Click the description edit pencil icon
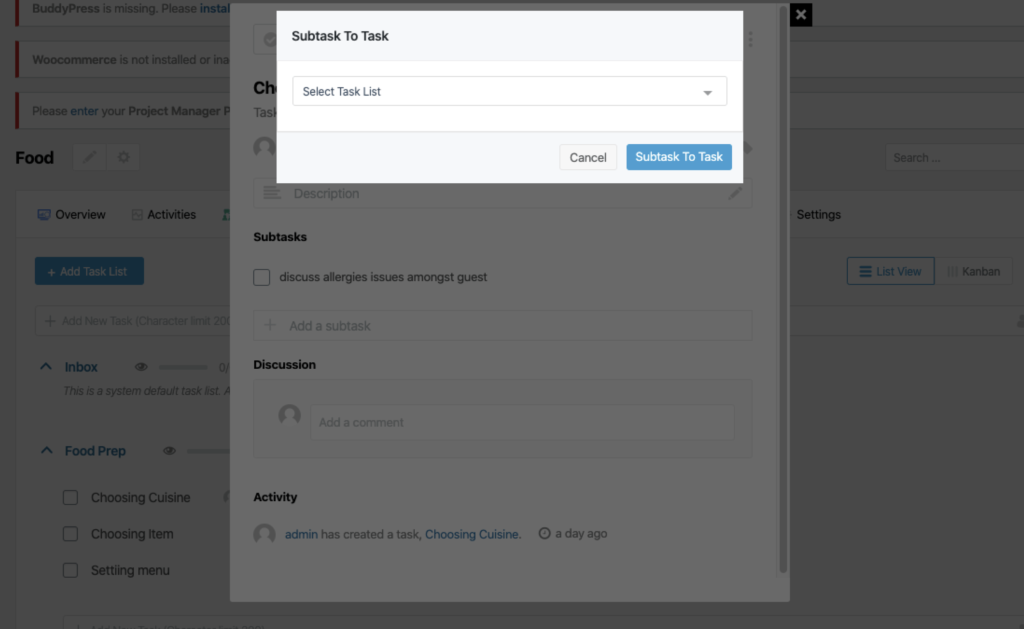 pyautogui.click(x=735, y=193)
